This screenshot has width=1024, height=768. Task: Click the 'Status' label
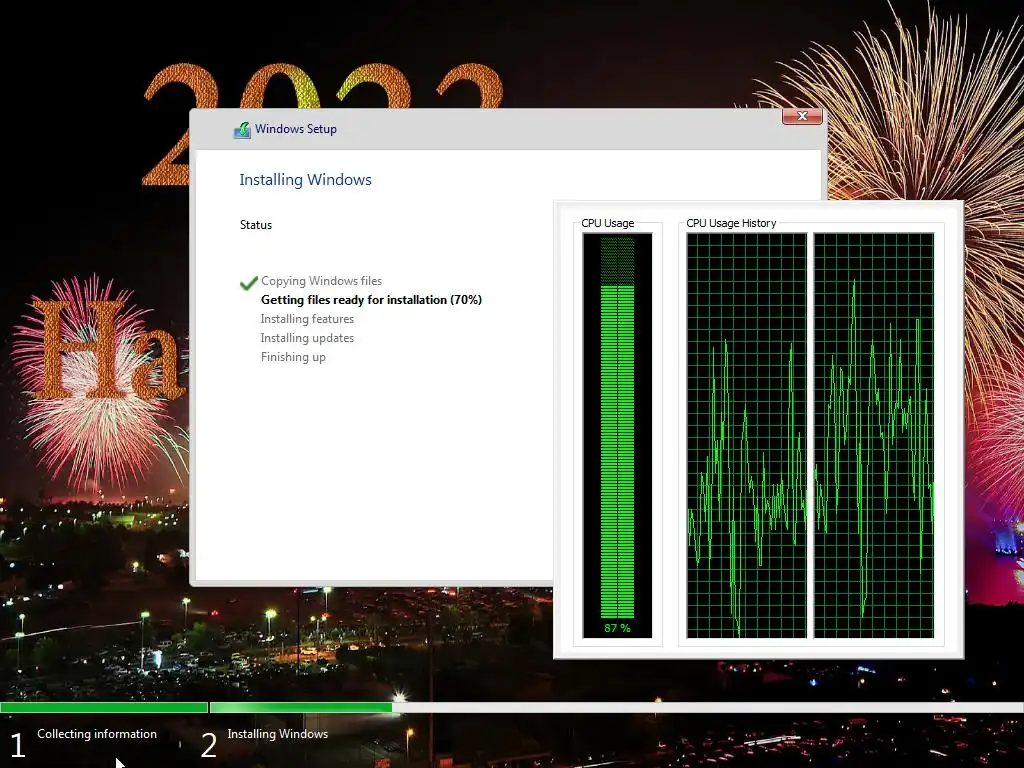[255, 225]
